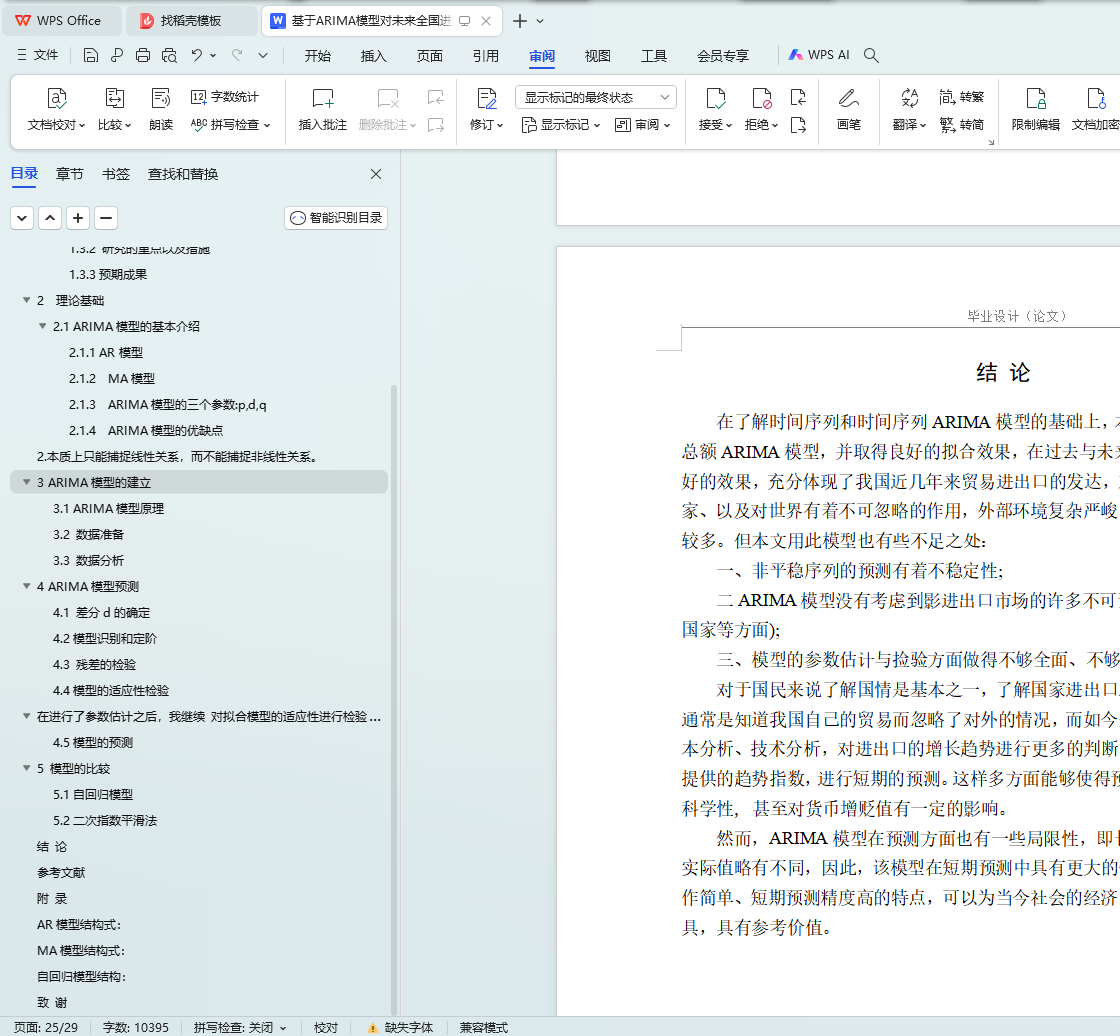Image resolution: width=1120 pixels, height=1036 pixels.
Task: Open Print Preview icon
Action: pyautogui.click(x=169, y=55)
